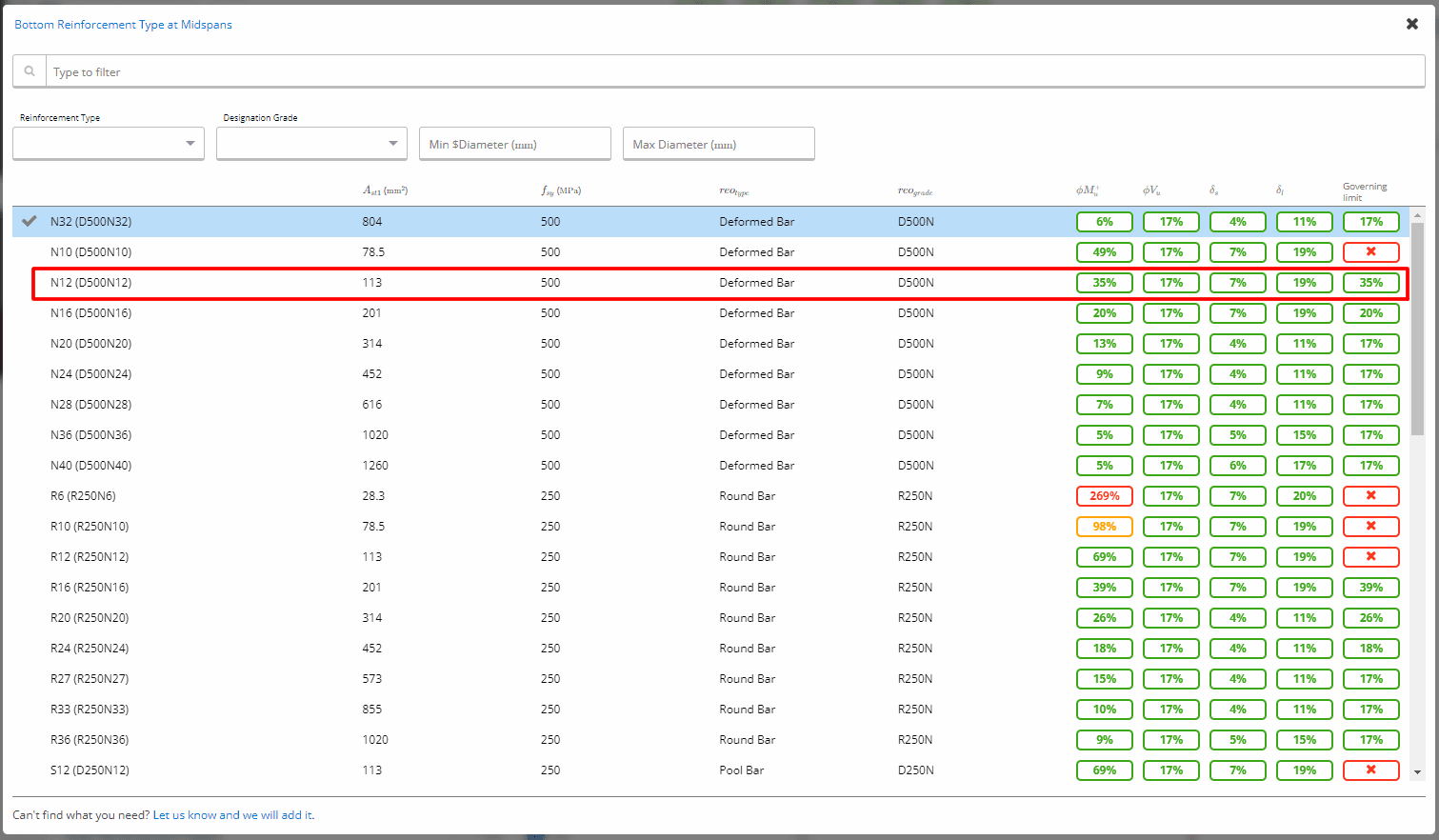Select the N40 (D500N40) row
Viewport: 1439px width, 840px height.
pos(710,466)
